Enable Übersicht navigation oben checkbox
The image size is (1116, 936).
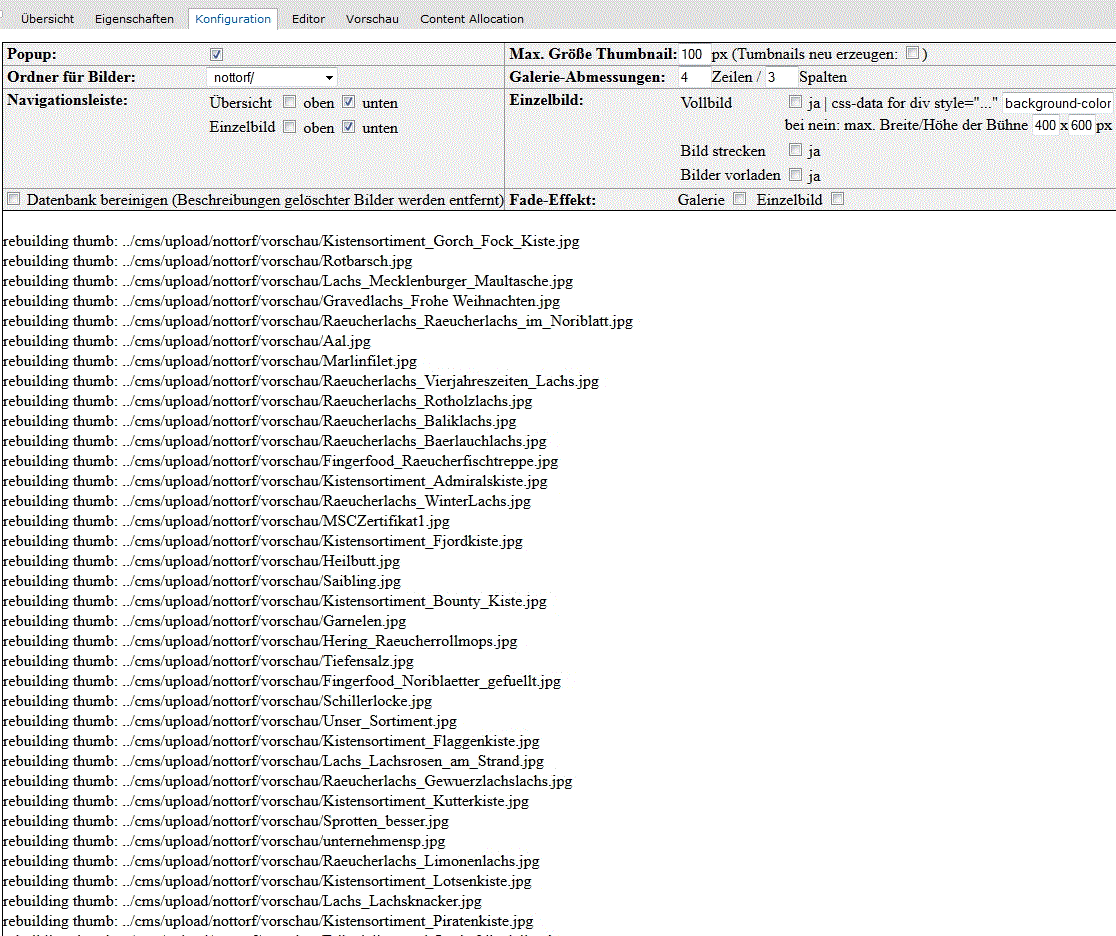pyautogui.click(x=289, y=102)
